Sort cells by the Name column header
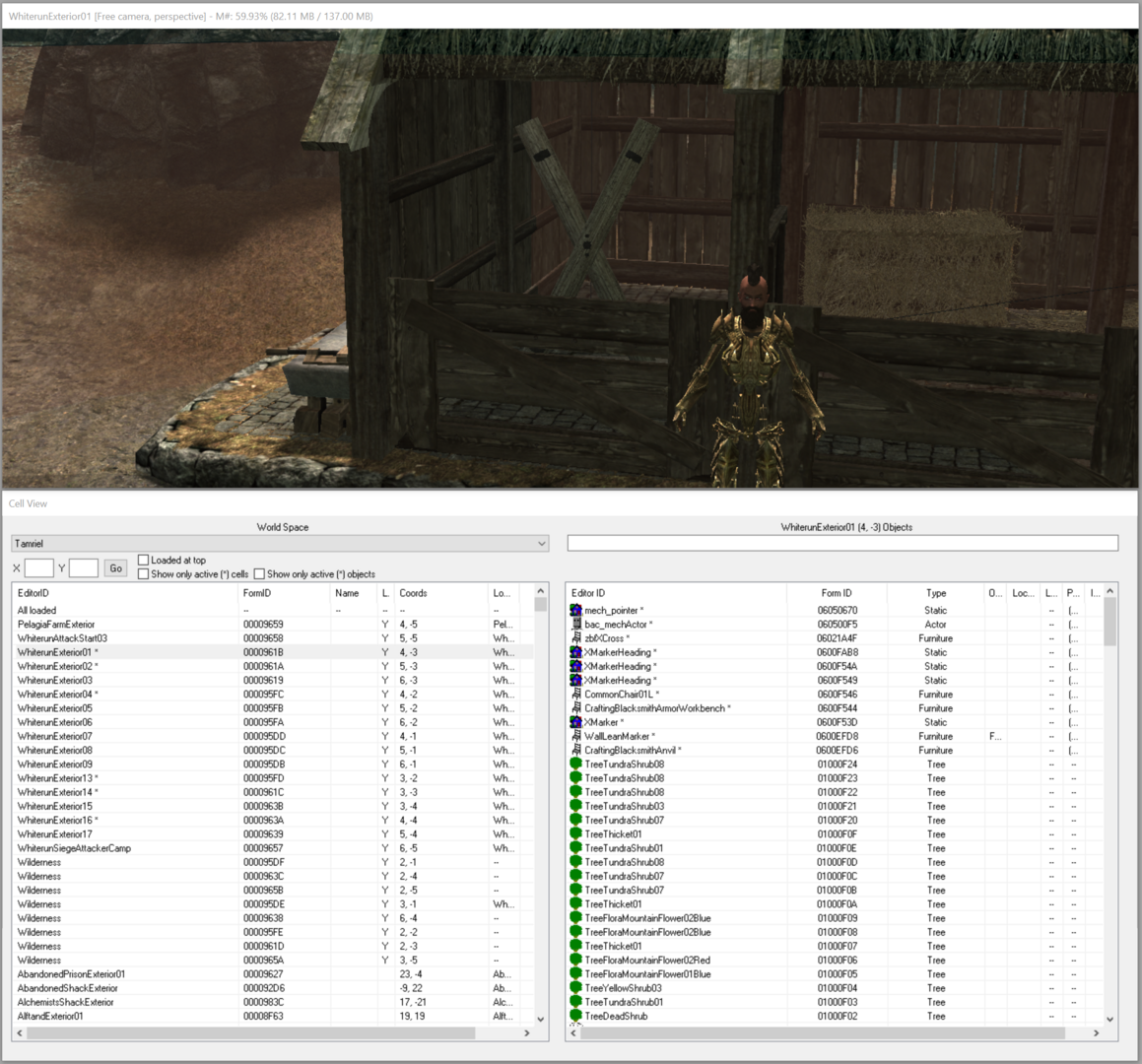Image resolution: width=1142 pixels, height=1064 pixels. [x=353, y=593]
